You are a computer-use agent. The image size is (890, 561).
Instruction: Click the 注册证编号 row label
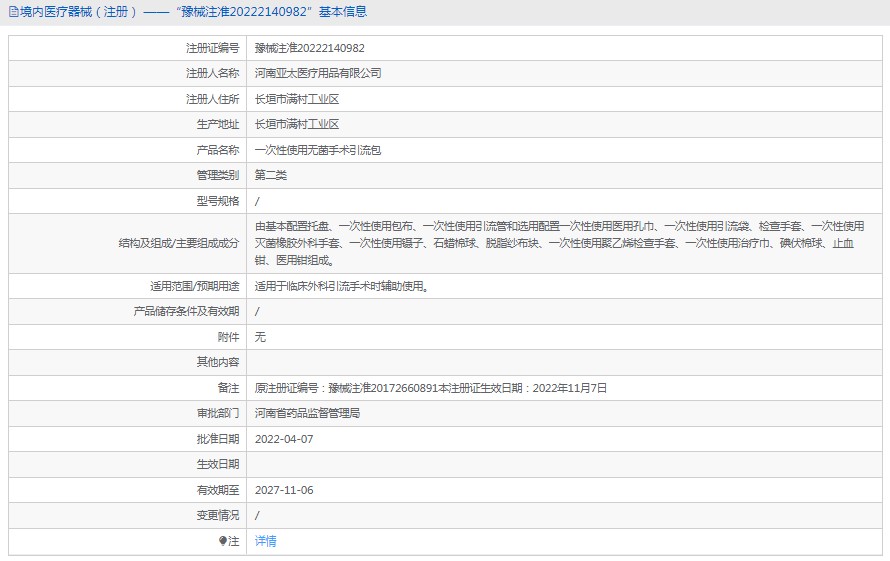coord(212,48)
